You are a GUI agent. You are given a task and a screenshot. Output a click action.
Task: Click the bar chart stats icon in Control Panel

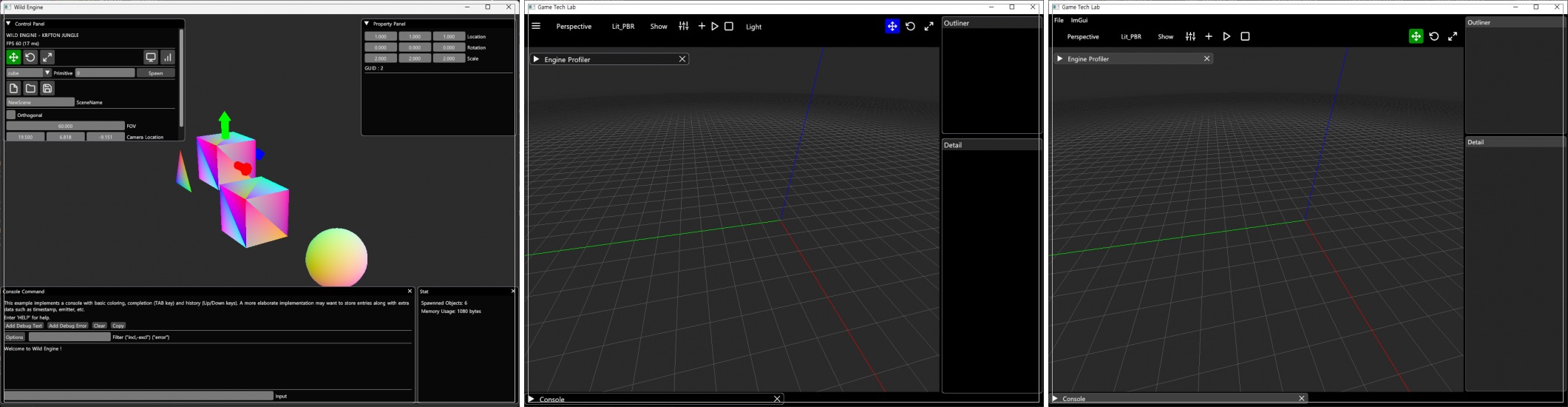click(x=168, y=57)
